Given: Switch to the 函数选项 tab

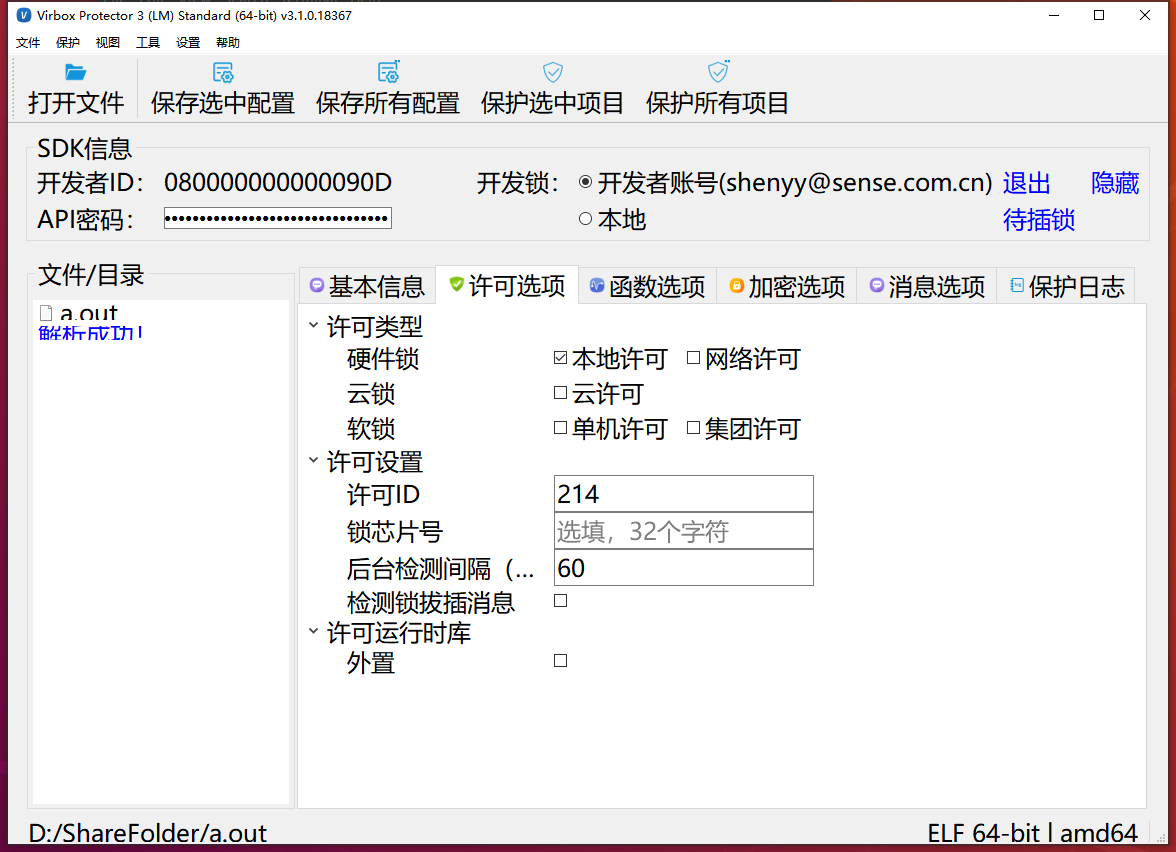Looking at the screenshot, I should [648, 286].
